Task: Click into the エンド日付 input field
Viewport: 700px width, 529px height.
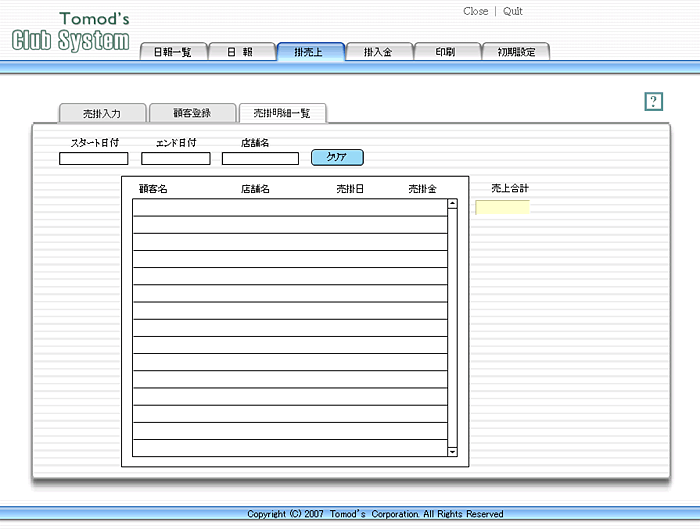Action: pyautogui.click(x=176, y=158)
